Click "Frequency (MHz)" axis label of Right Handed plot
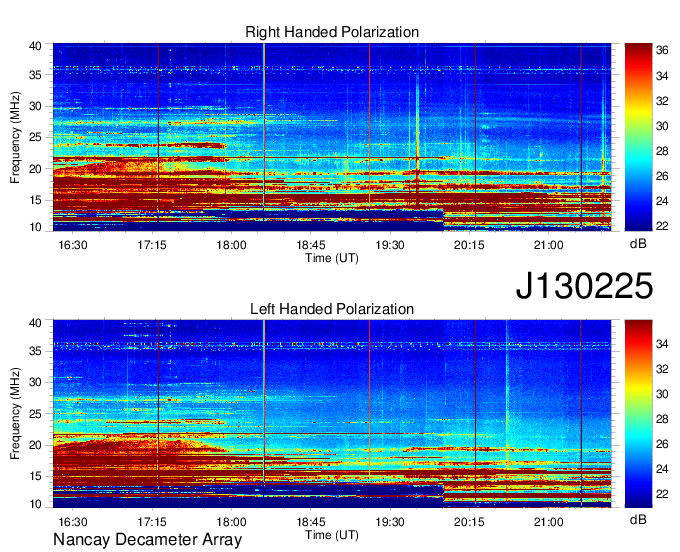Screen dimensions: 680x552 (15, 137)
